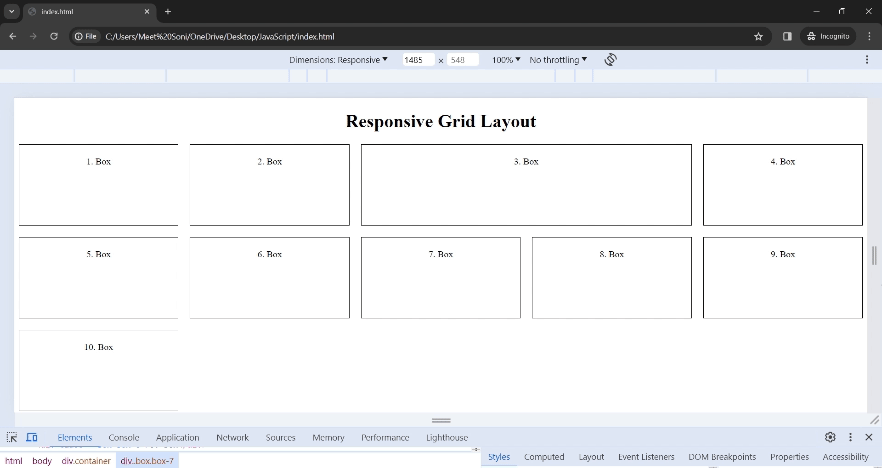Close the index.html tab
This screenshot has height=468, width=882.
pos(147,11)
